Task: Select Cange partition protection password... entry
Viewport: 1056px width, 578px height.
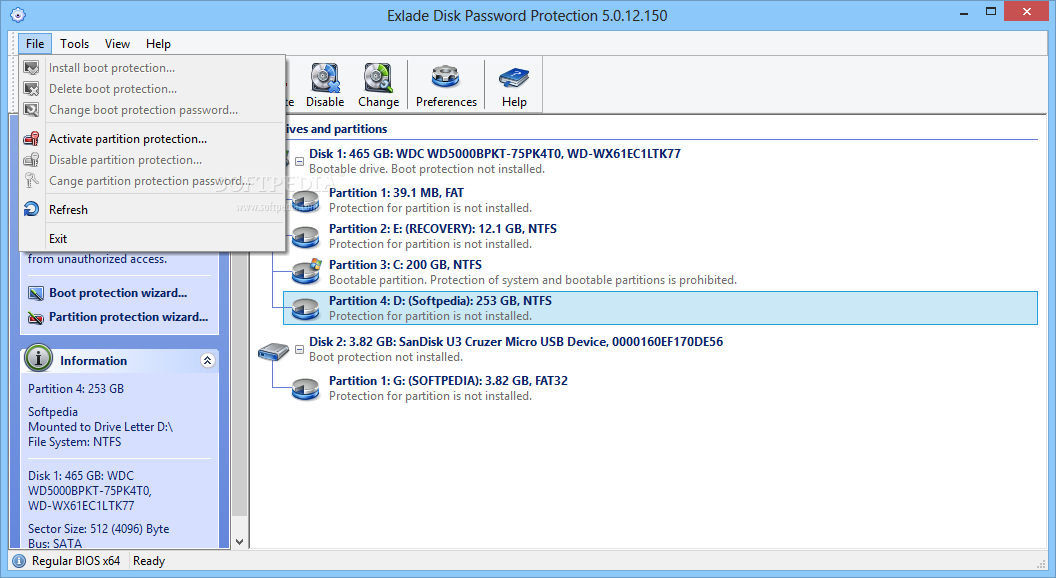Action: 152,181
